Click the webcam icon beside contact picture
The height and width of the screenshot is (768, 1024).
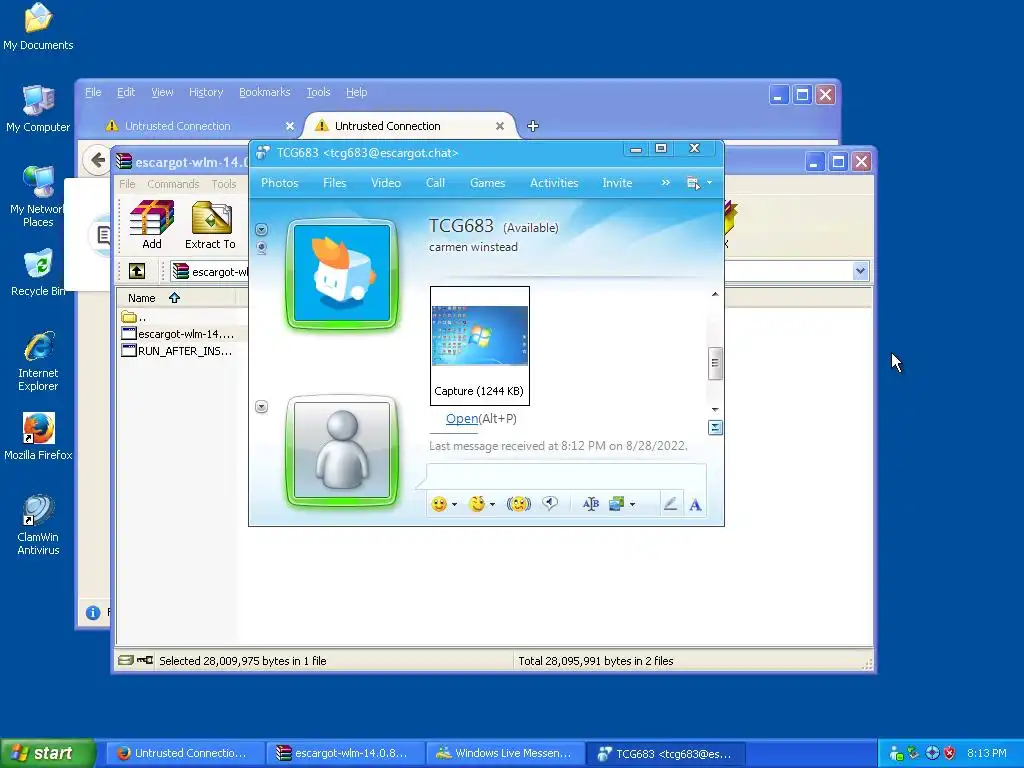pyautogui.click(x=261, y=248)
